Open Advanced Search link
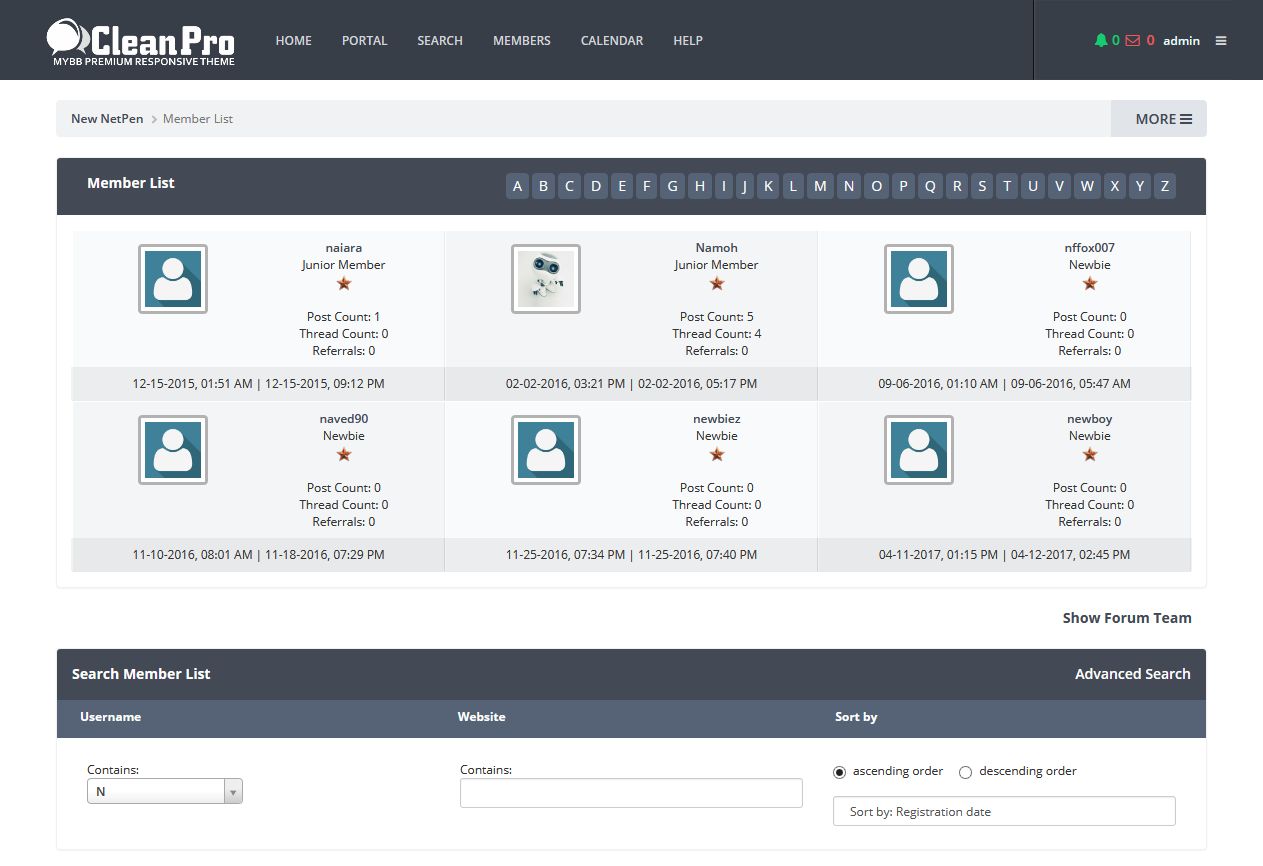 (x=1132, y=674)
